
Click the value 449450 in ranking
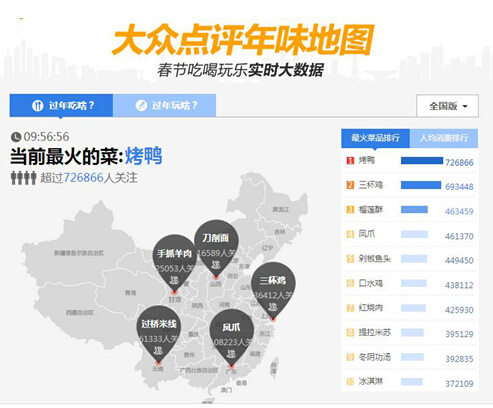459,260
